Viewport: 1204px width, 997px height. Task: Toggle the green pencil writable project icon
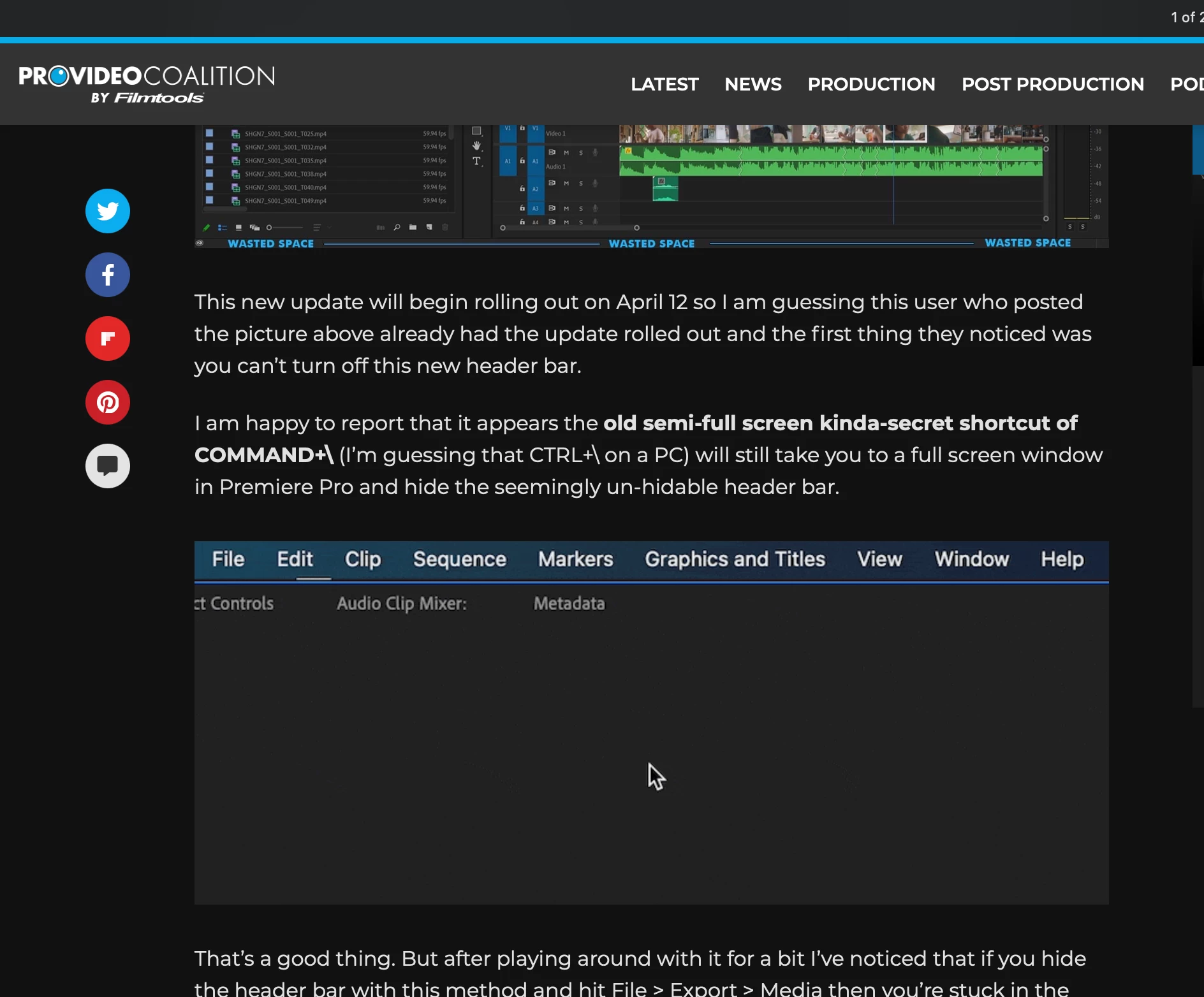tap(206, 228)
